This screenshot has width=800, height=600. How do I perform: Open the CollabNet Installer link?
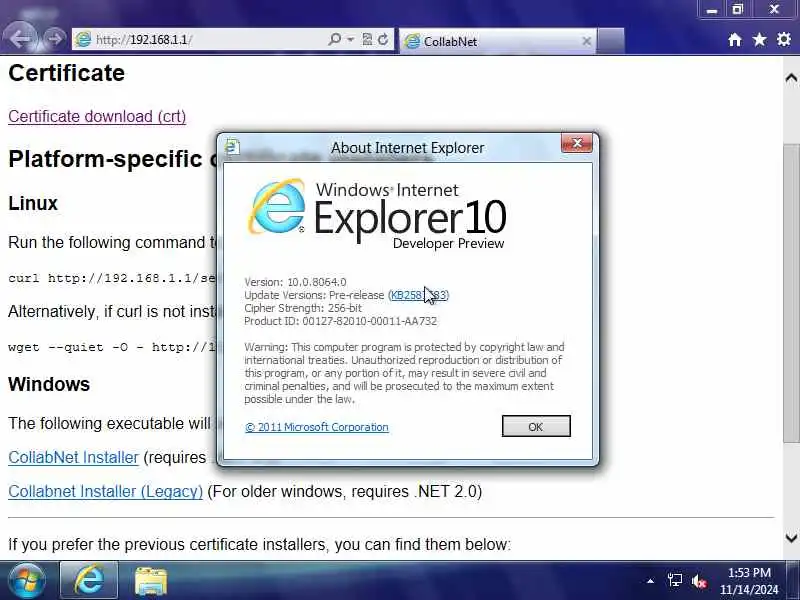coord(73,457)
